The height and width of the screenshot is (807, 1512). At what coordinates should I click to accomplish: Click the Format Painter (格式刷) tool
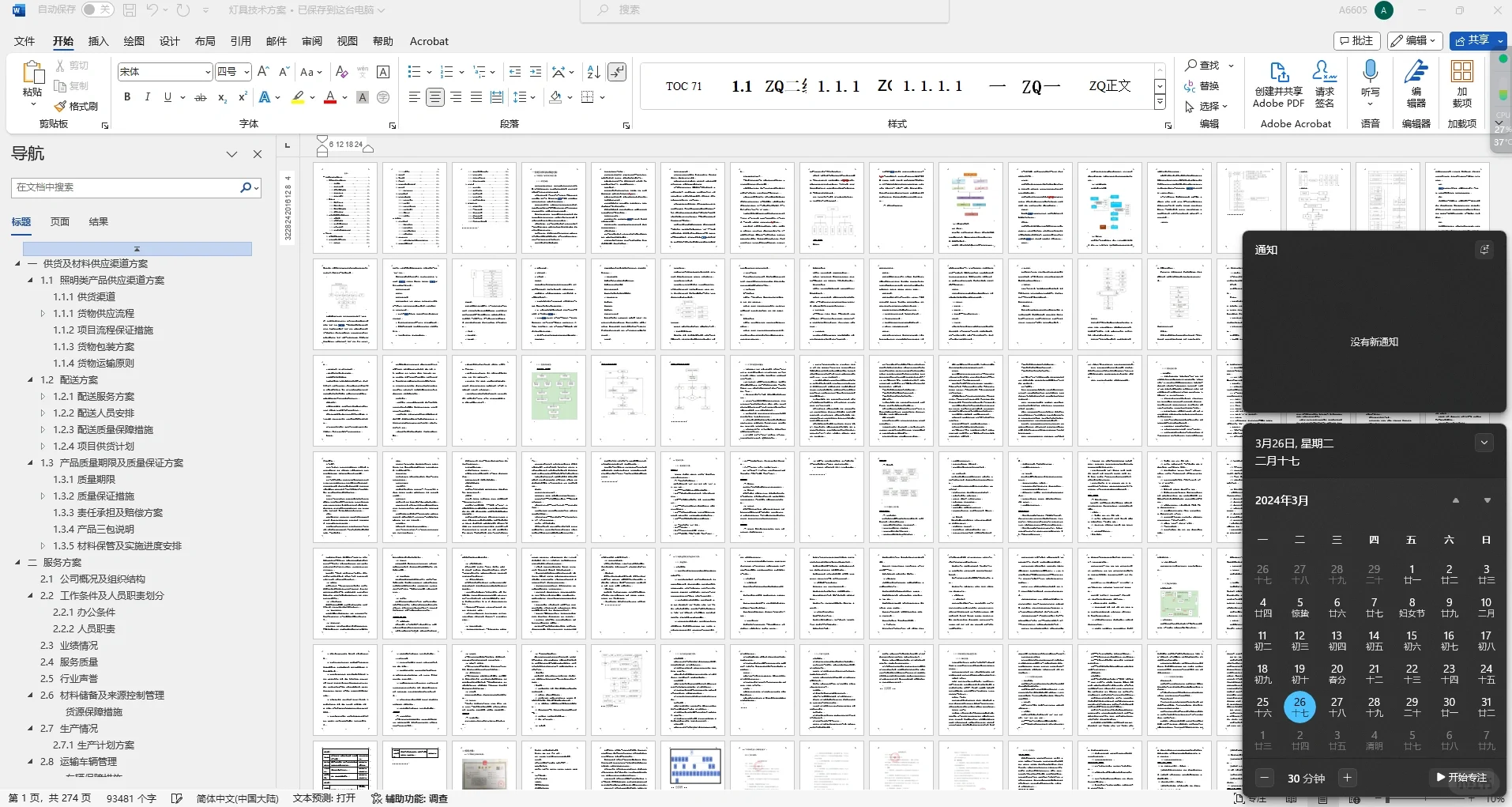click(x=76, y=106)
